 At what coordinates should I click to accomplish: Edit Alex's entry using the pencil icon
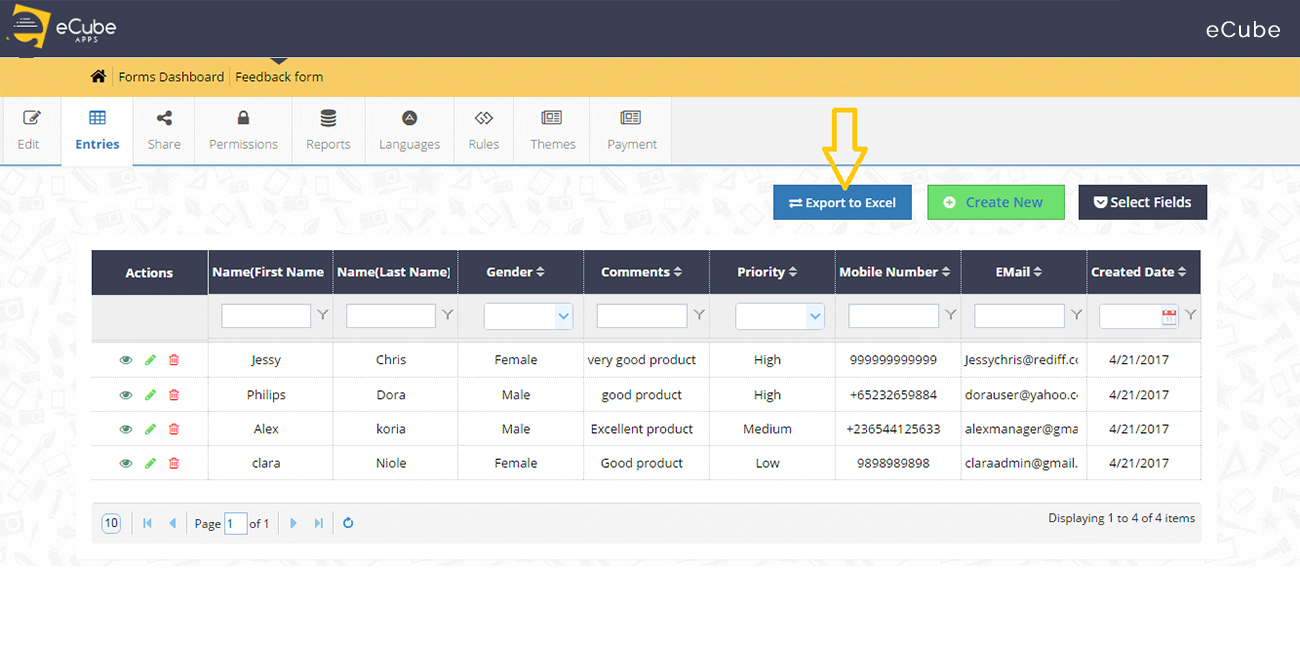tap(150, 428)
